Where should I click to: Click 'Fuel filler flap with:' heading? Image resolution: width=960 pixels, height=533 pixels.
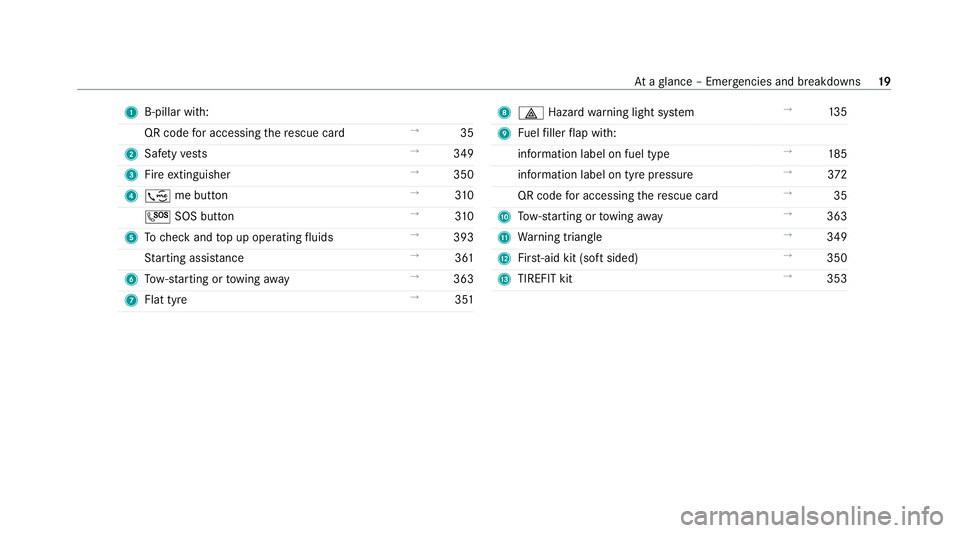[567, 133]
